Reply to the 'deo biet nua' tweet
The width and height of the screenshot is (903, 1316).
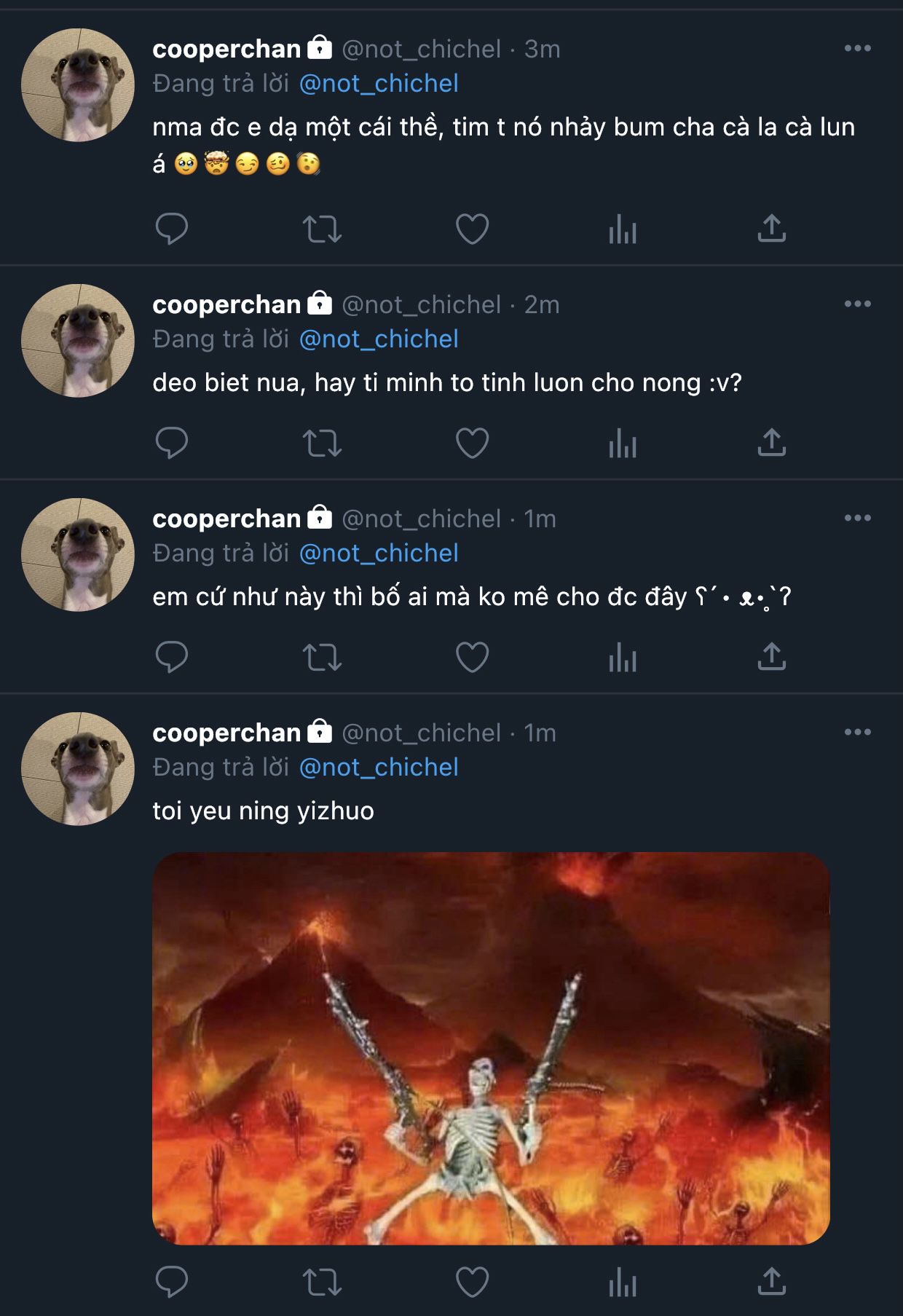172,443
